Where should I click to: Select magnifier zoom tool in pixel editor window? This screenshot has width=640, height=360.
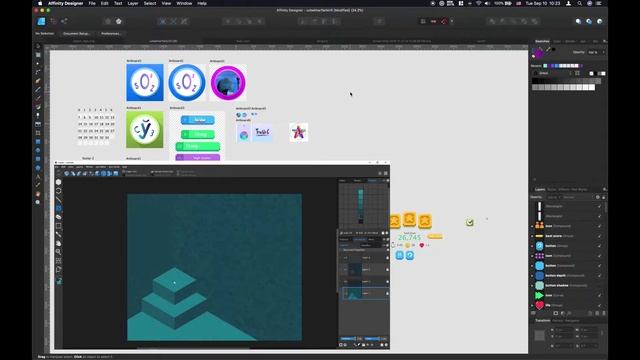pos(58,252)
